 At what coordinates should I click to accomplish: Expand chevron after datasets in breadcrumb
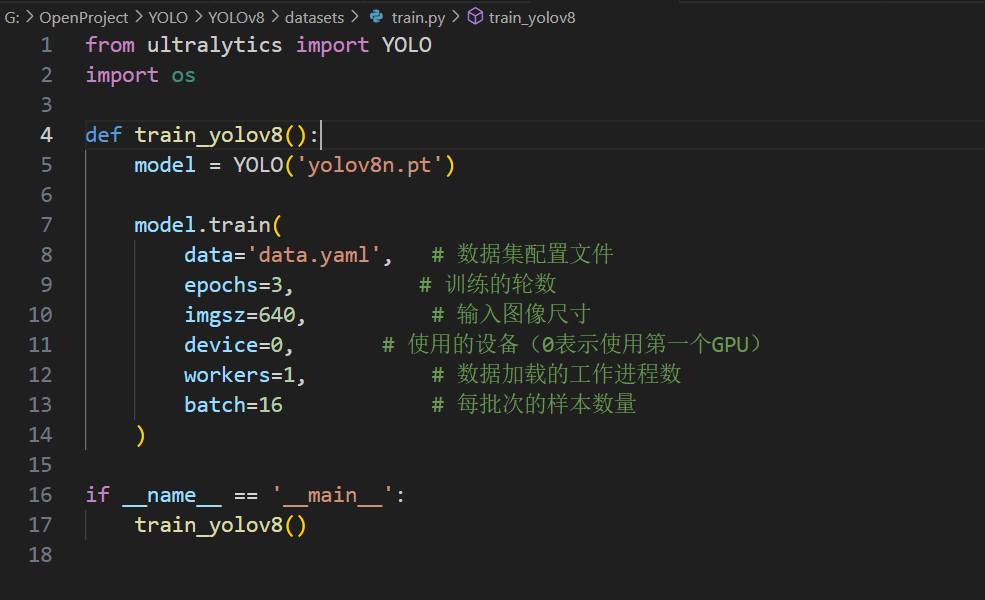pyautogui.click(x=355, y=17)
